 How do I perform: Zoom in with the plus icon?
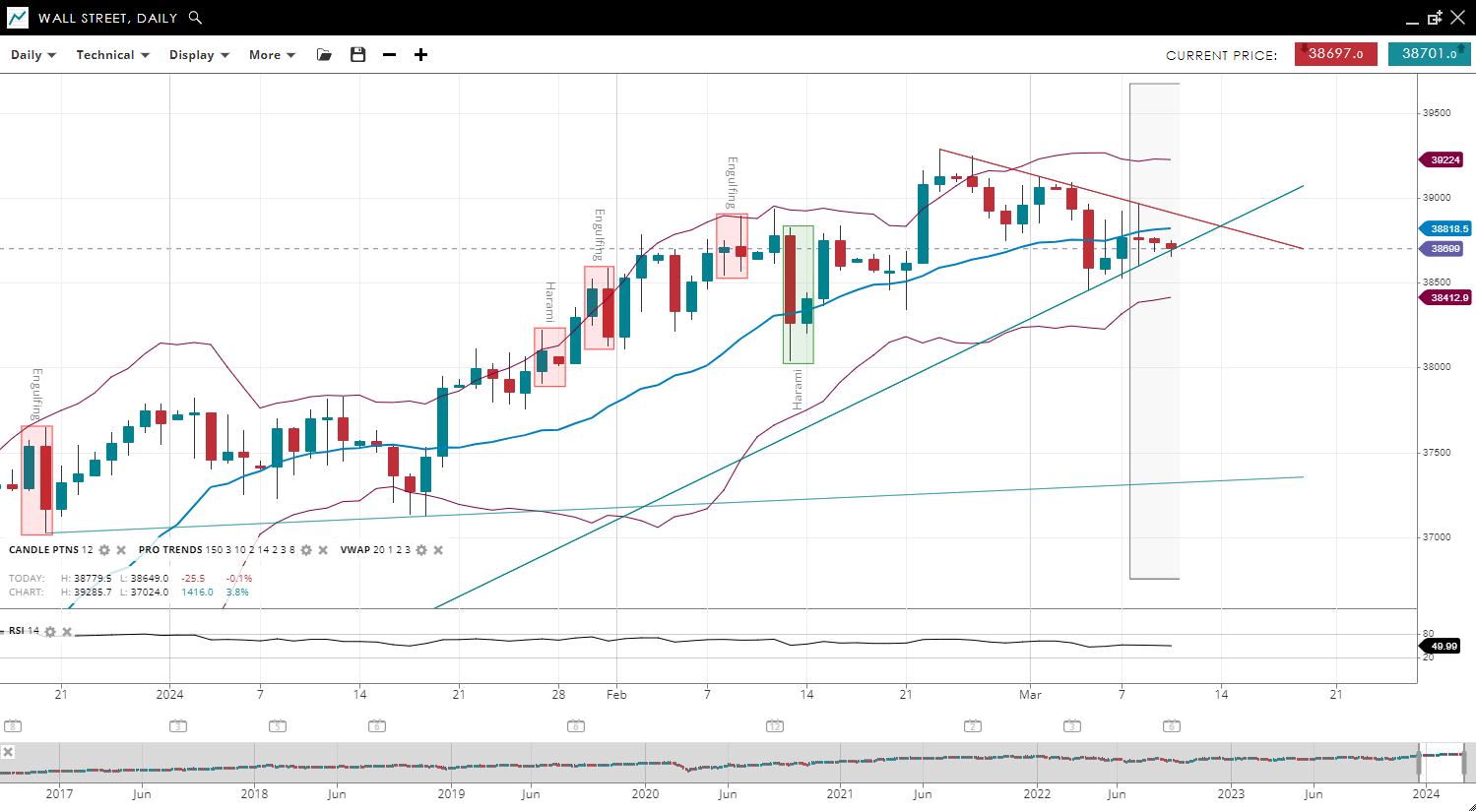coord(420,55)
